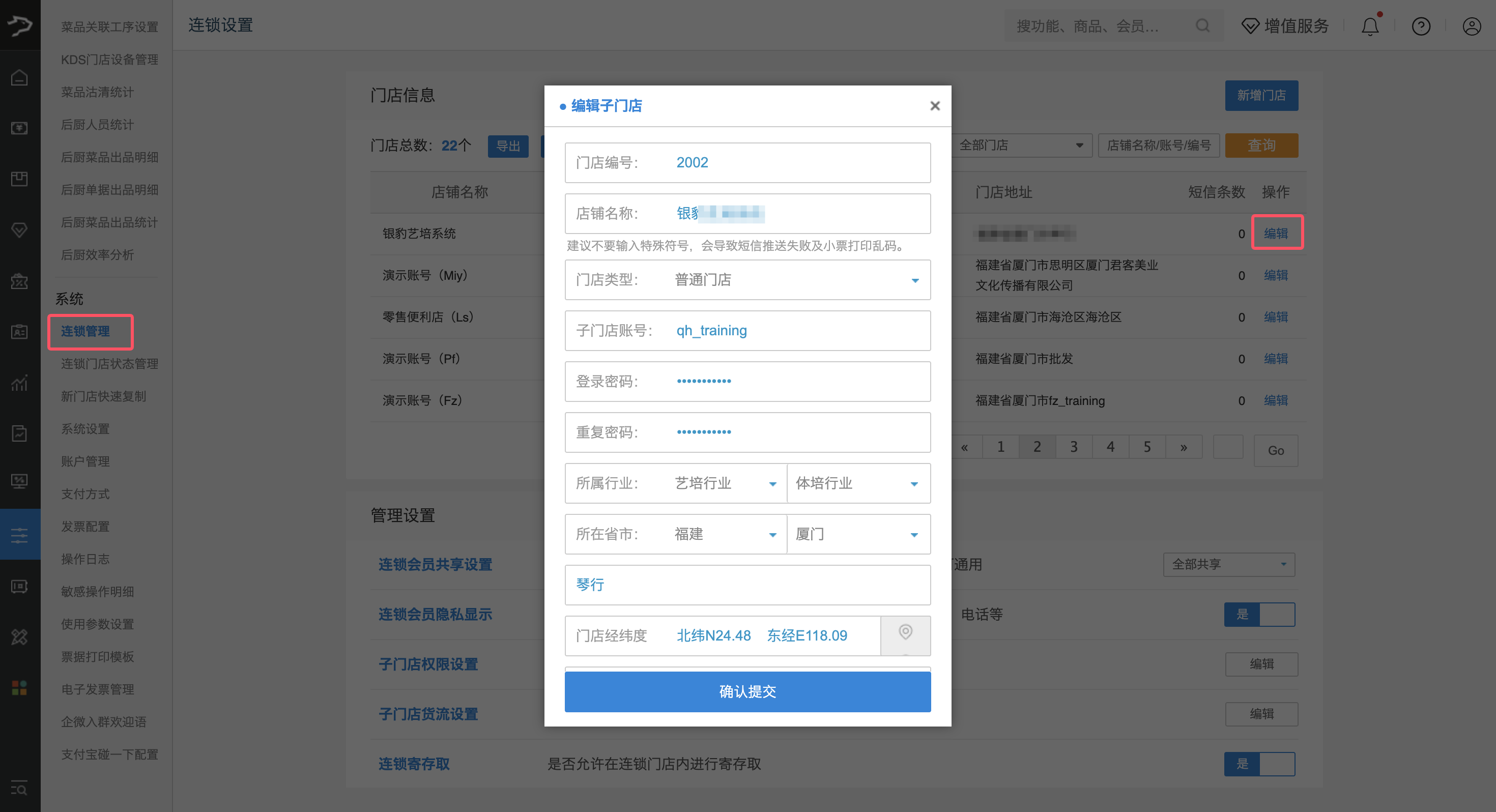Open the colored apps grid icon in sidebar
This screenshot has width=1496, height=812.
pos(20,688)
